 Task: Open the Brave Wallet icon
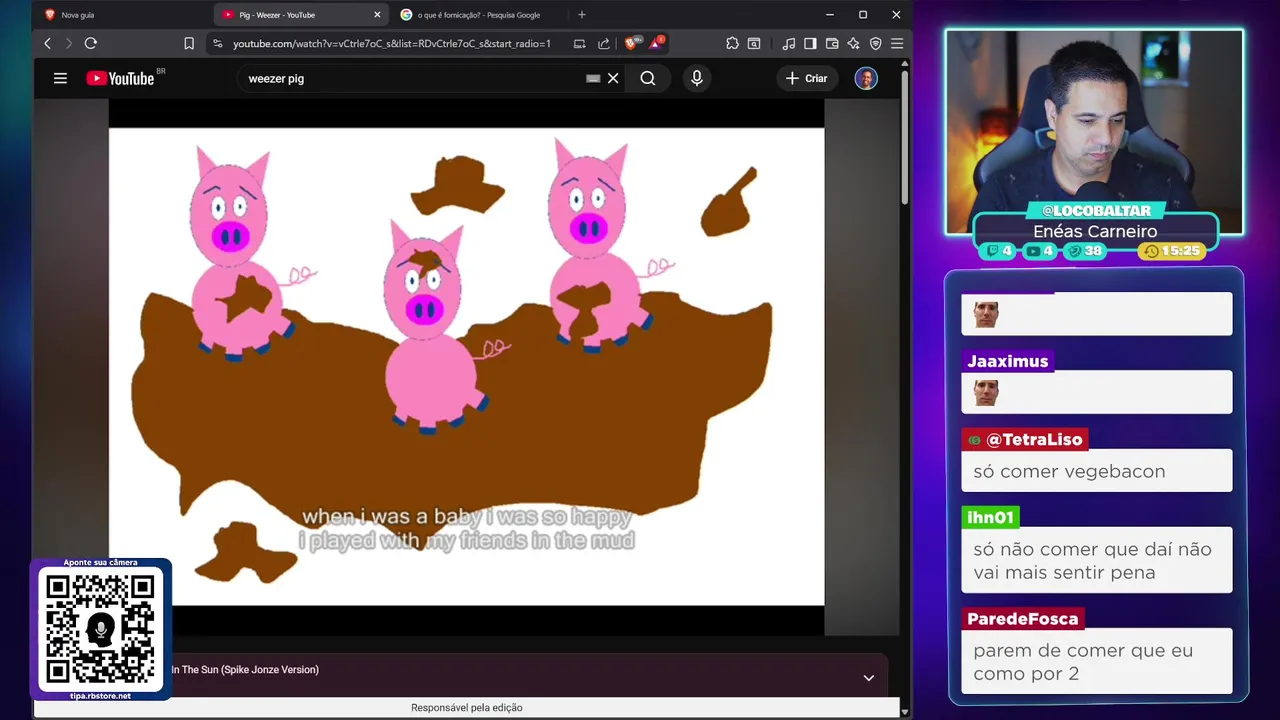[x=832, y=44]
